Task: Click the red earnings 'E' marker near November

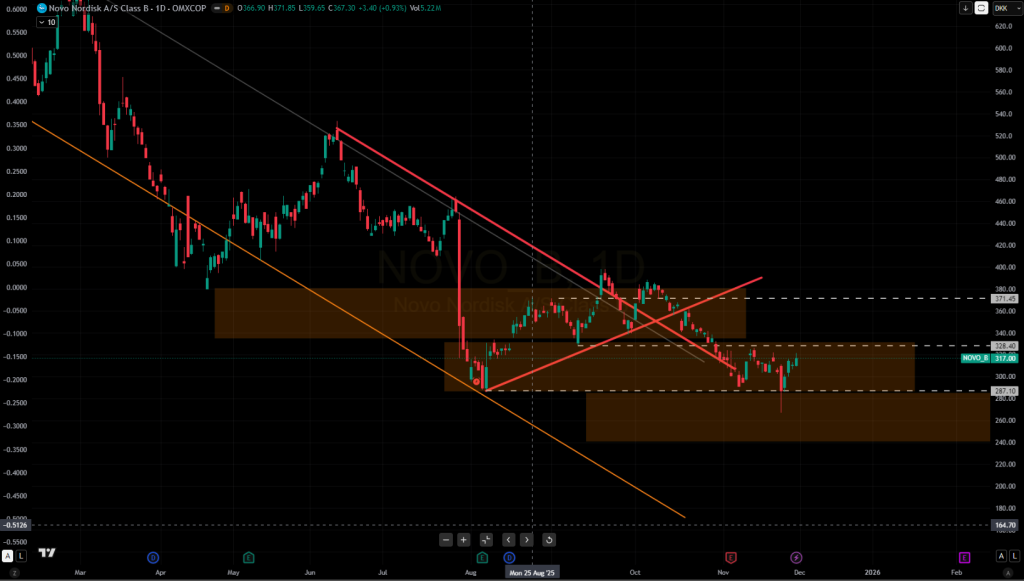Action: 731,556
